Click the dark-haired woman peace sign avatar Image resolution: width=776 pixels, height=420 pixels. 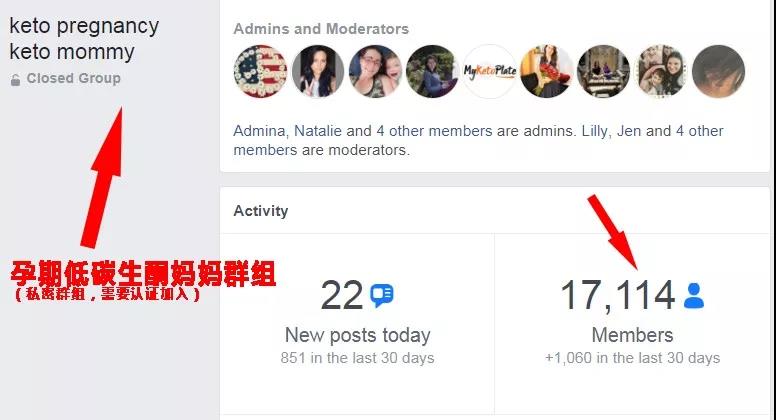(318, 72)
